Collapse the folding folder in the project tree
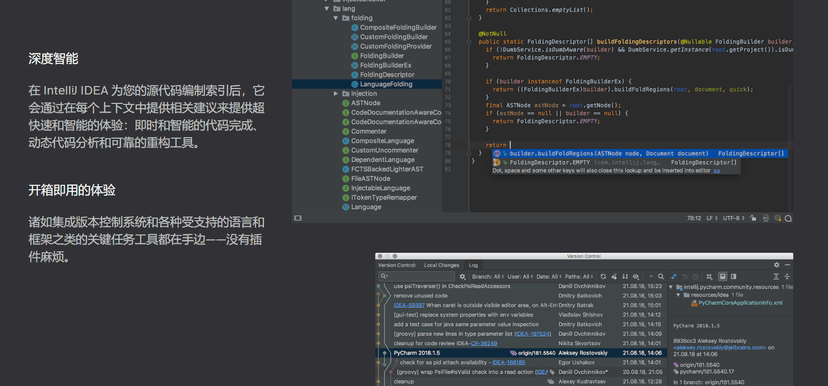 (336, 18)
